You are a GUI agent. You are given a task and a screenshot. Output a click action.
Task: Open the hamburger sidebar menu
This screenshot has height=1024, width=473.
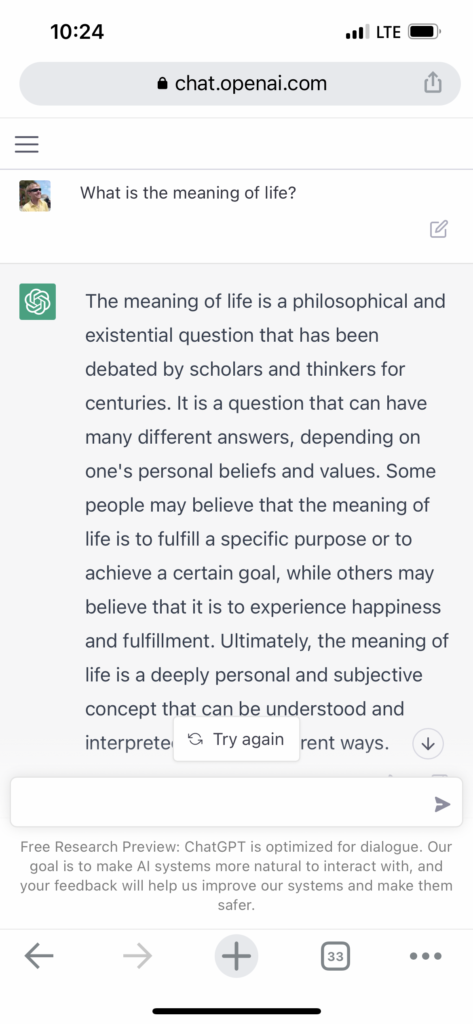pyautogui.click(x=27, y=144)
